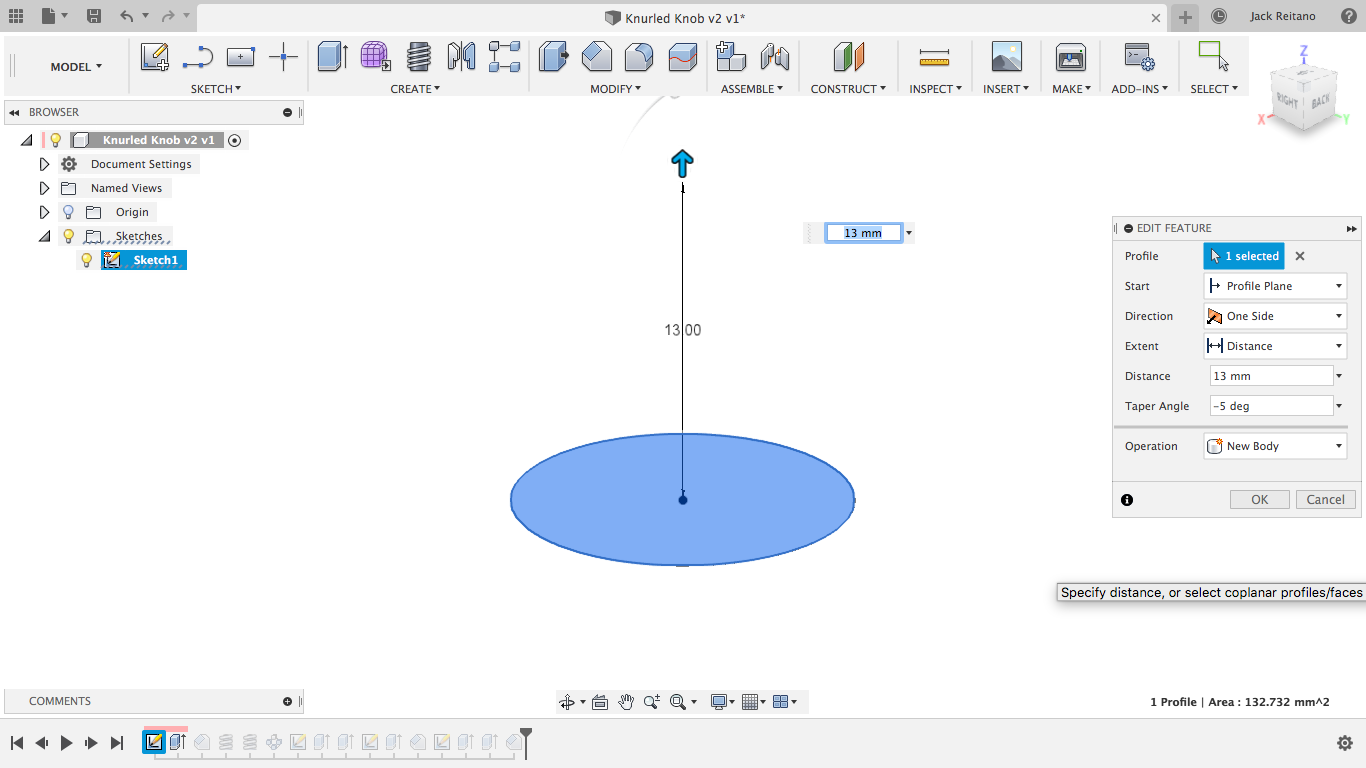
Task: Collapse the Sketches folder
Action: click(x=44, y=236)
